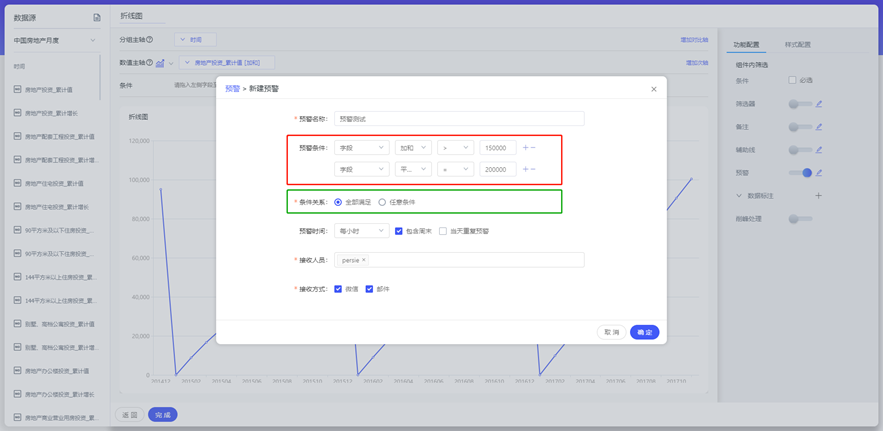Click the edit pencil beside 筛选器 toggle
The width and height of the screenshot is (883, 431).
(x=818, y=103)
